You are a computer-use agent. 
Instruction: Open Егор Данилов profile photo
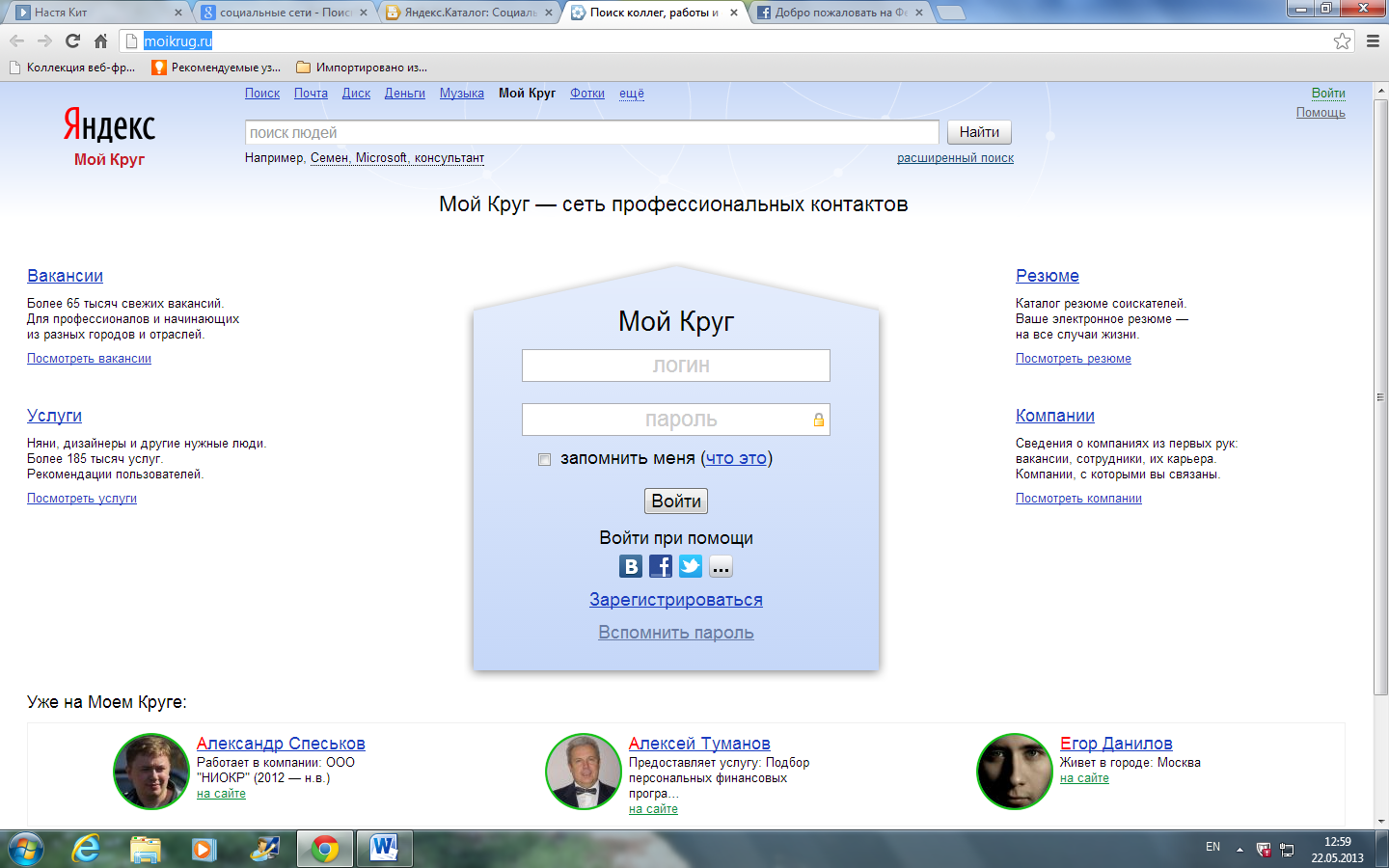tap(1015, 771)
